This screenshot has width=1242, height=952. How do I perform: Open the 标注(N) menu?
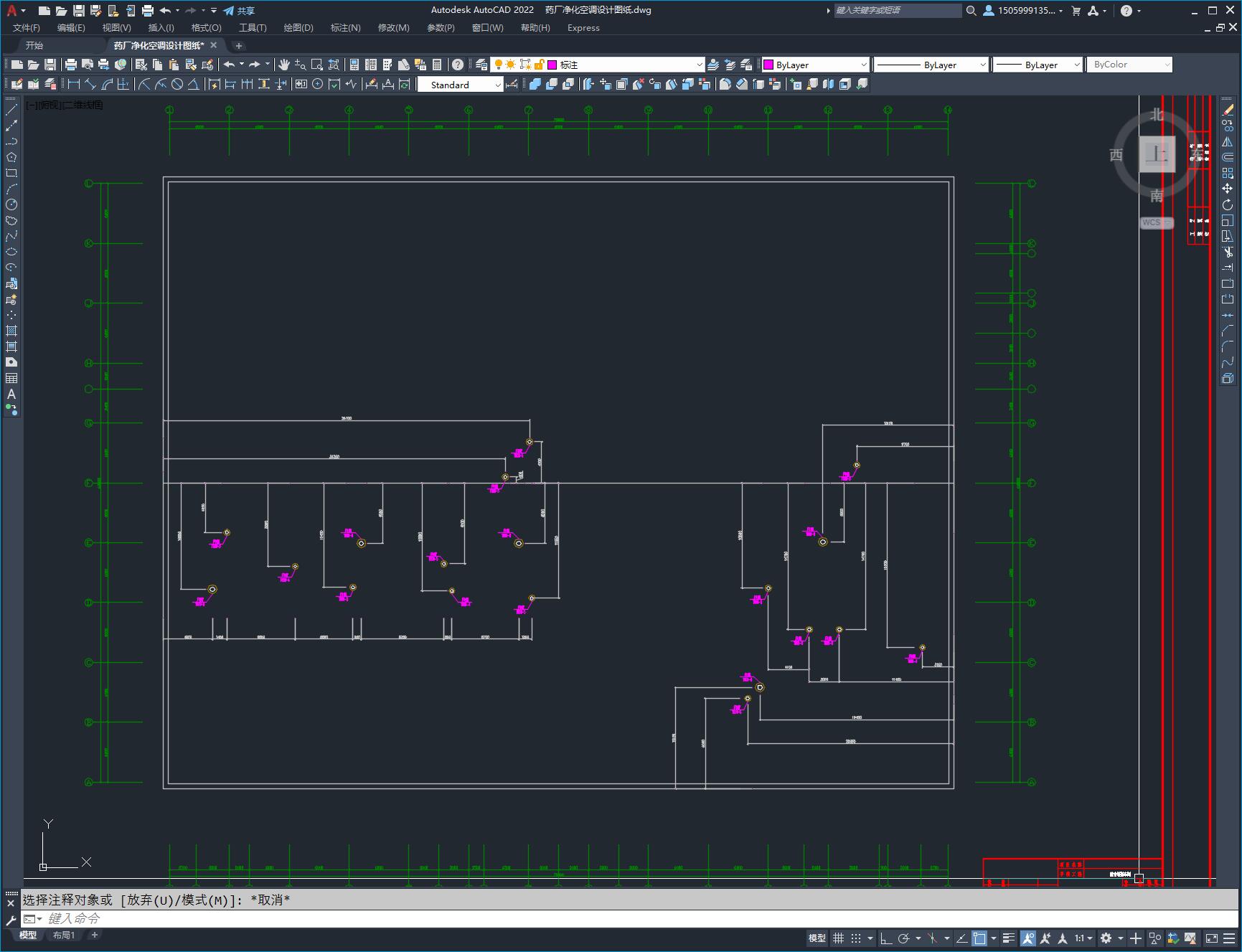(x=345, y=28)
